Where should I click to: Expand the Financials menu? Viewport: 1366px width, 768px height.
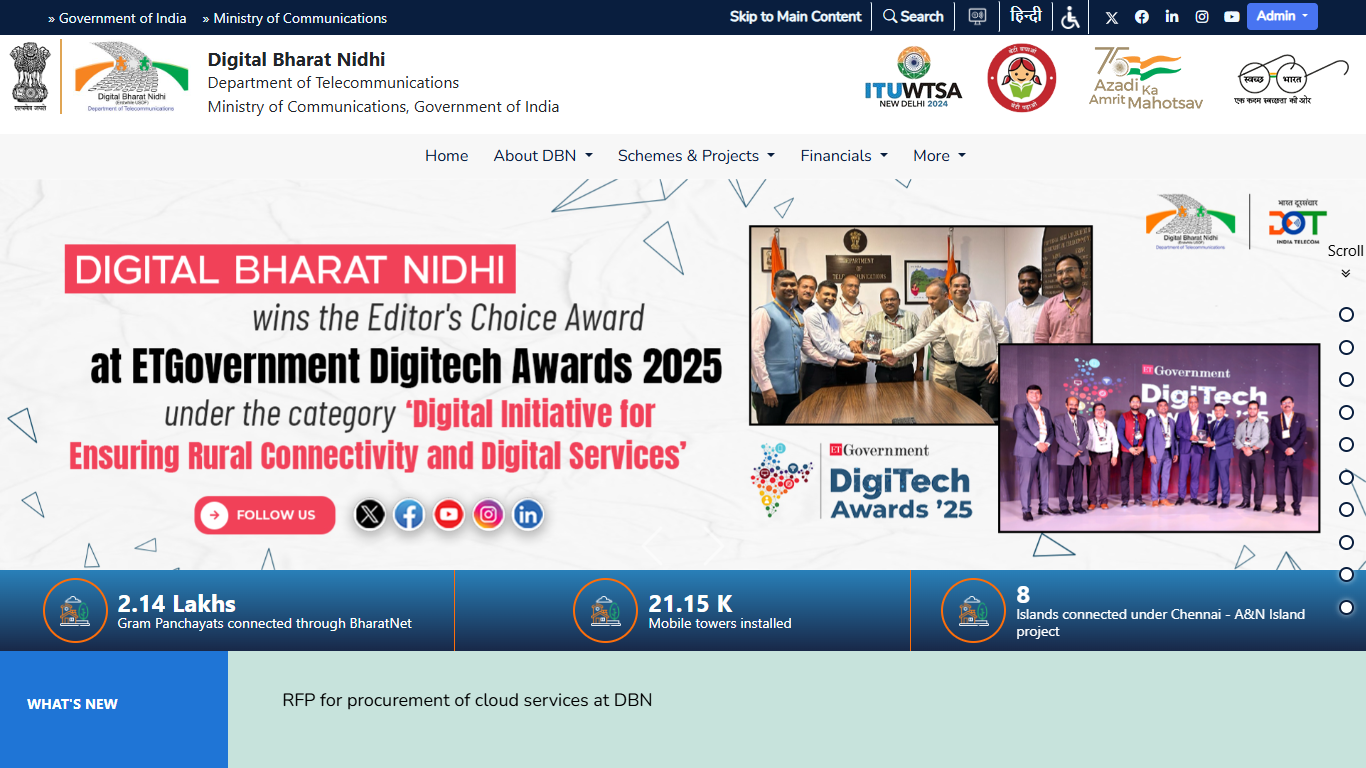(x=844, y=156)
